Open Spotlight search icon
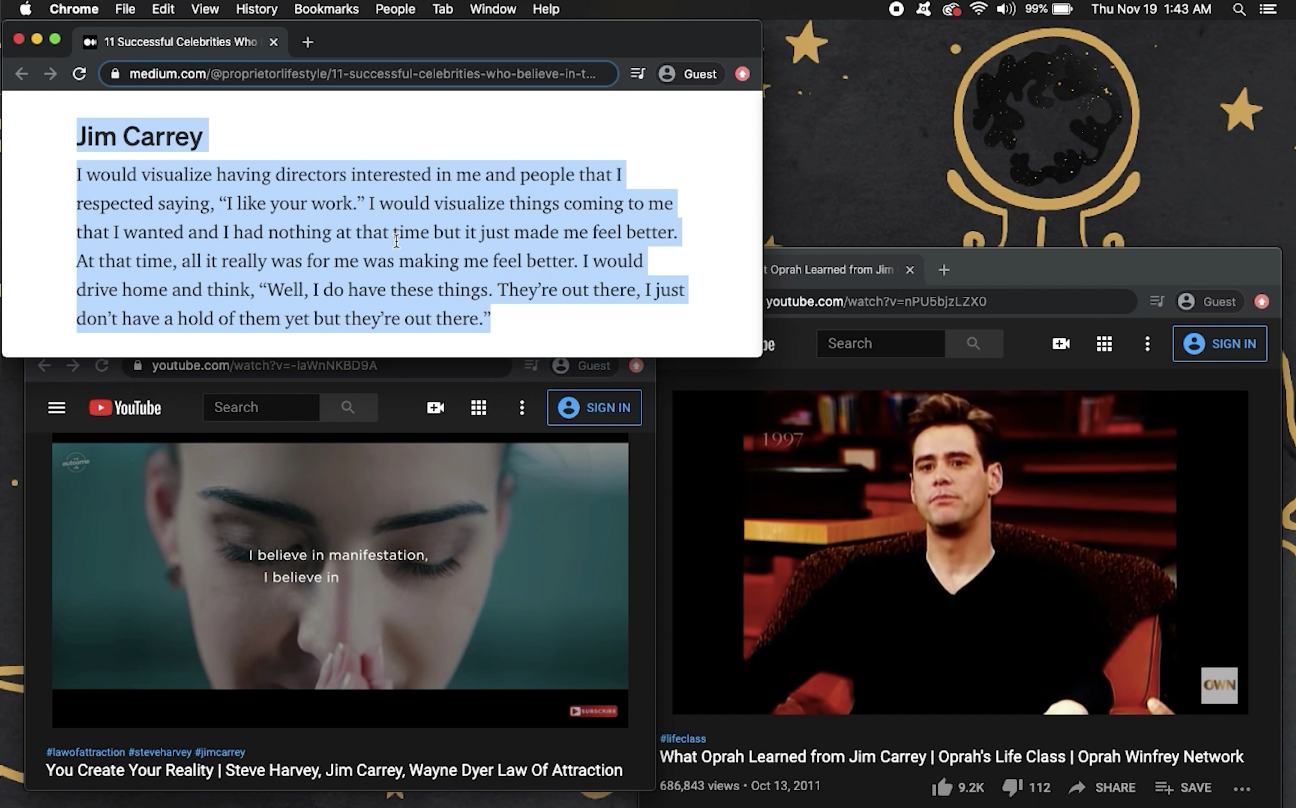Image resolution: width=1296 pixels, height=808 pixels. click(x=1239, y=9)
